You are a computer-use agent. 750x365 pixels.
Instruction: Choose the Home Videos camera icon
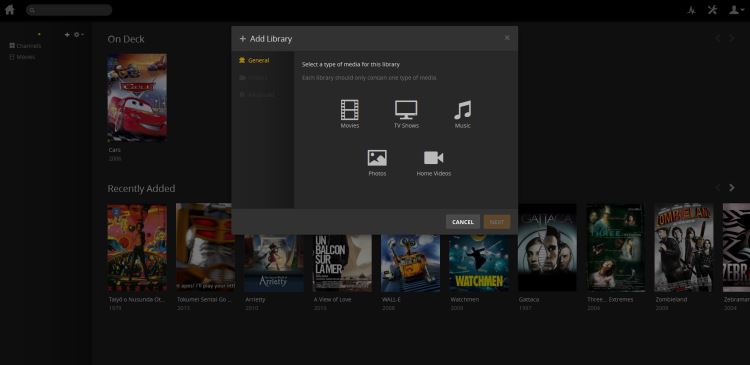(433, 158)
